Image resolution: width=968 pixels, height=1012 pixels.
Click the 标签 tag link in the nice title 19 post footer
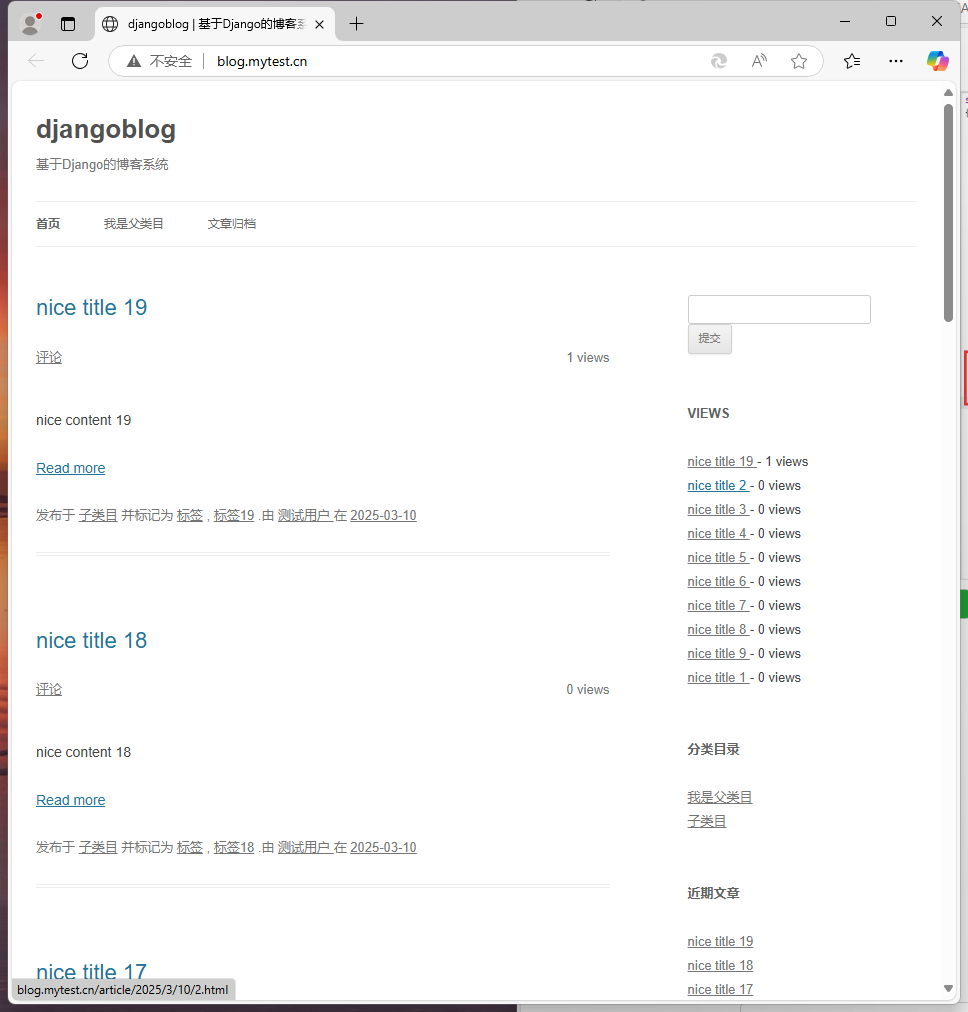click(190, 516)
